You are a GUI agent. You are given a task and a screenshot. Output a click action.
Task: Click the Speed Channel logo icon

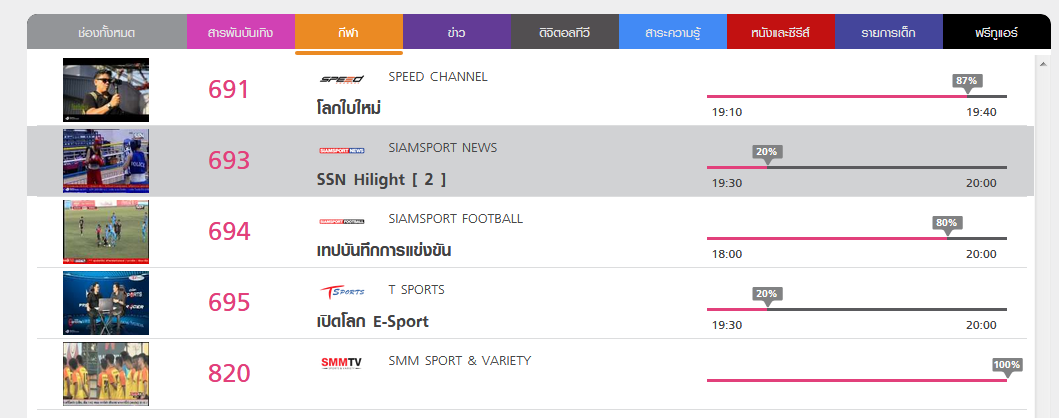tap(342, 78)
